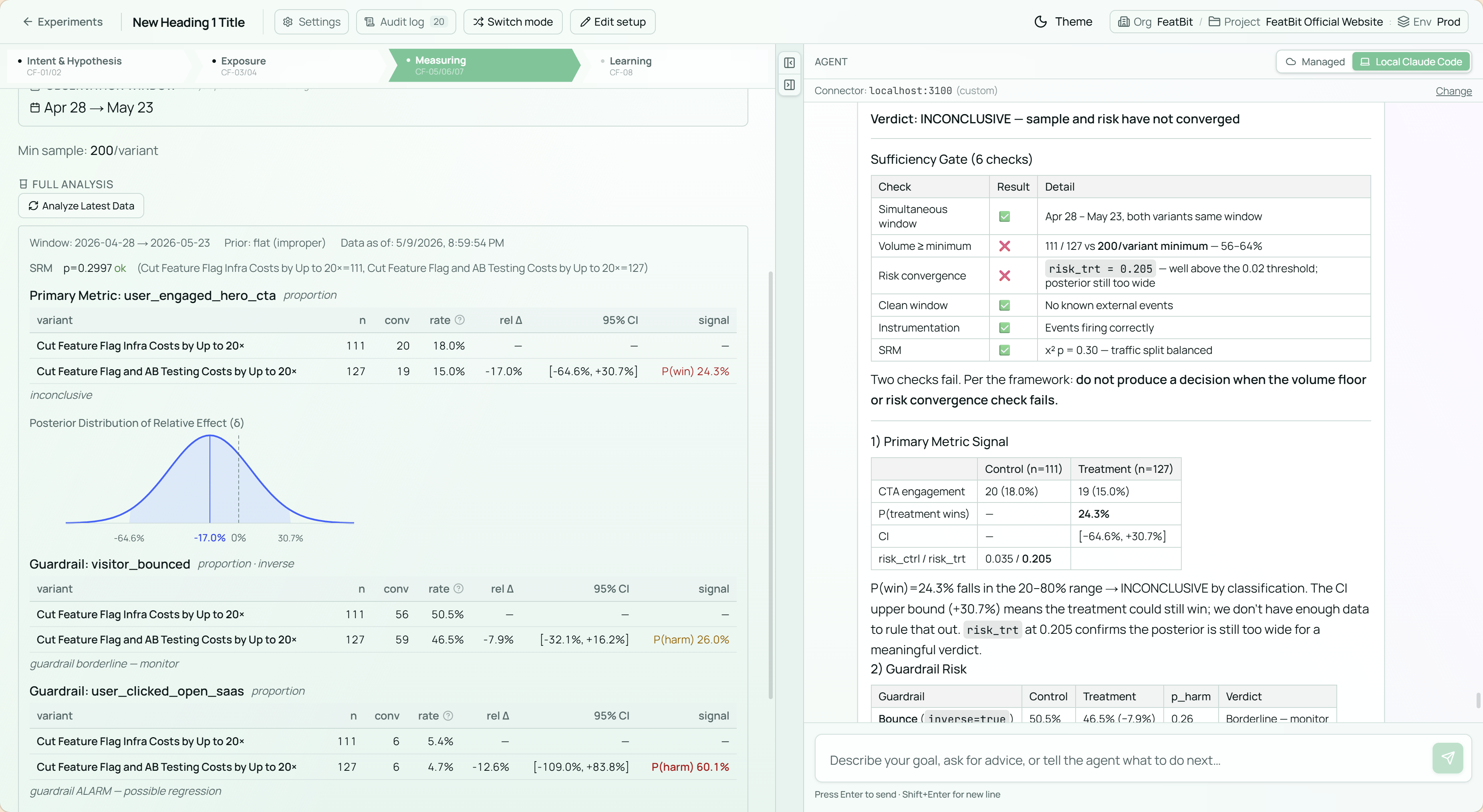Click the P(harm) 60.1% signal value
1483x812 pixels.
(x=690, y=766)
